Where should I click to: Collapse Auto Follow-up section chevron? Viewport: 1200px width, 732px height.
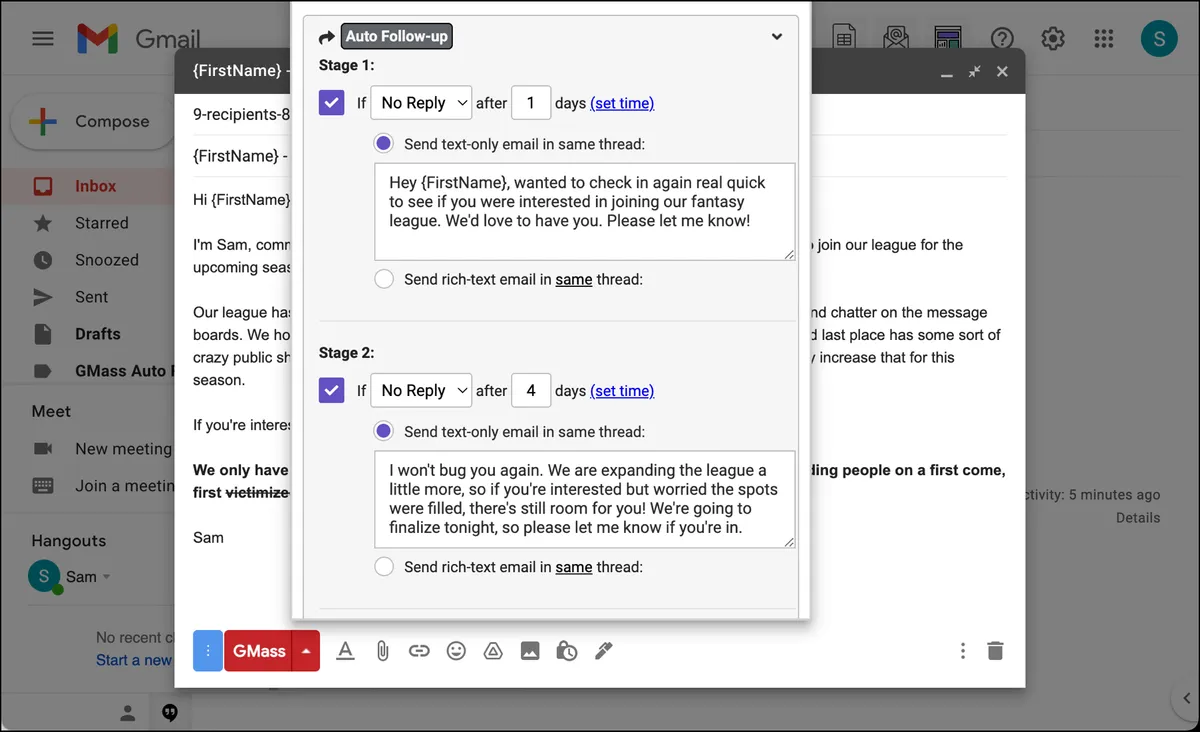(777, 37)
